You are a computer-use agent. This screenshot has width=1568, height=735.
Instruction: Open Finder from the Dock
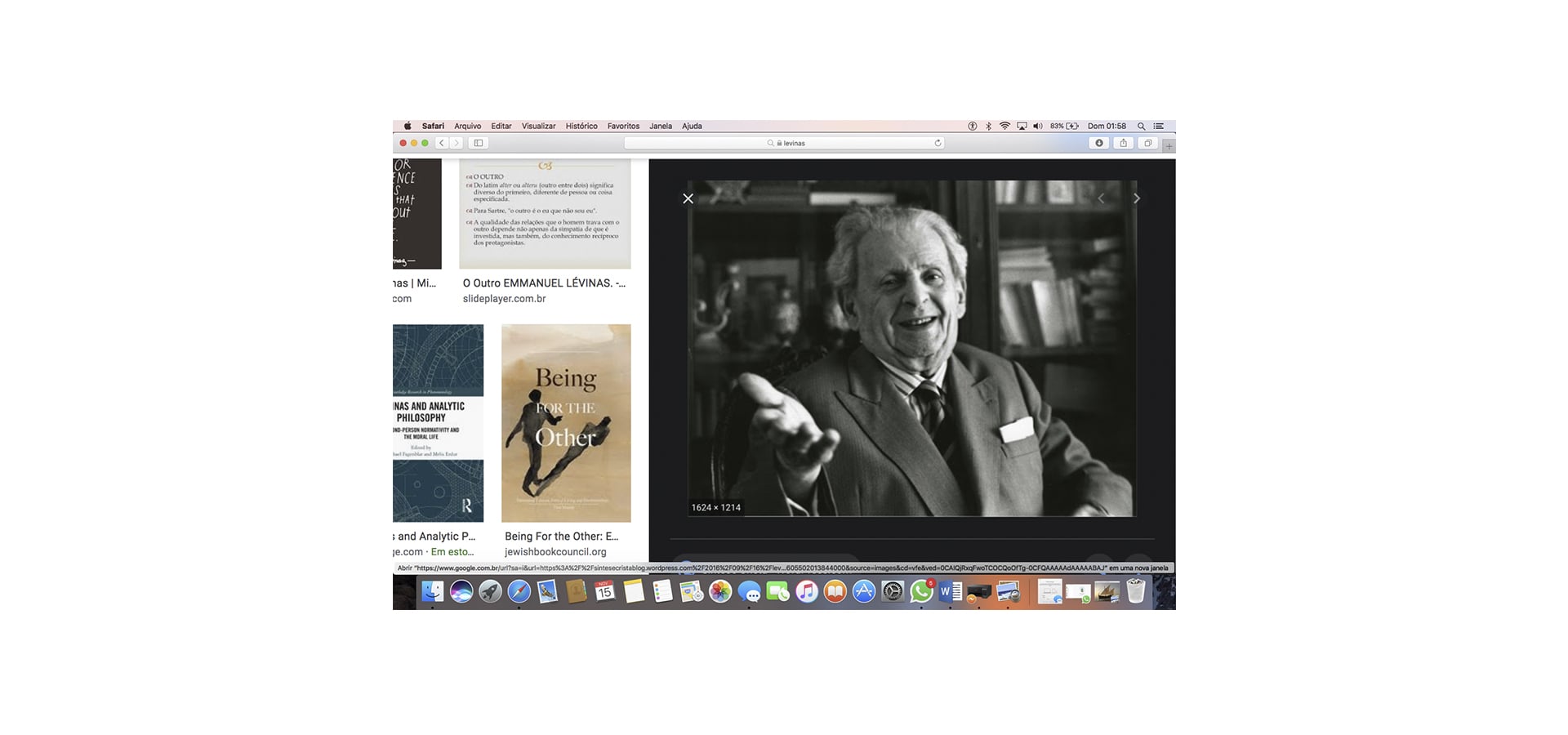432,591
